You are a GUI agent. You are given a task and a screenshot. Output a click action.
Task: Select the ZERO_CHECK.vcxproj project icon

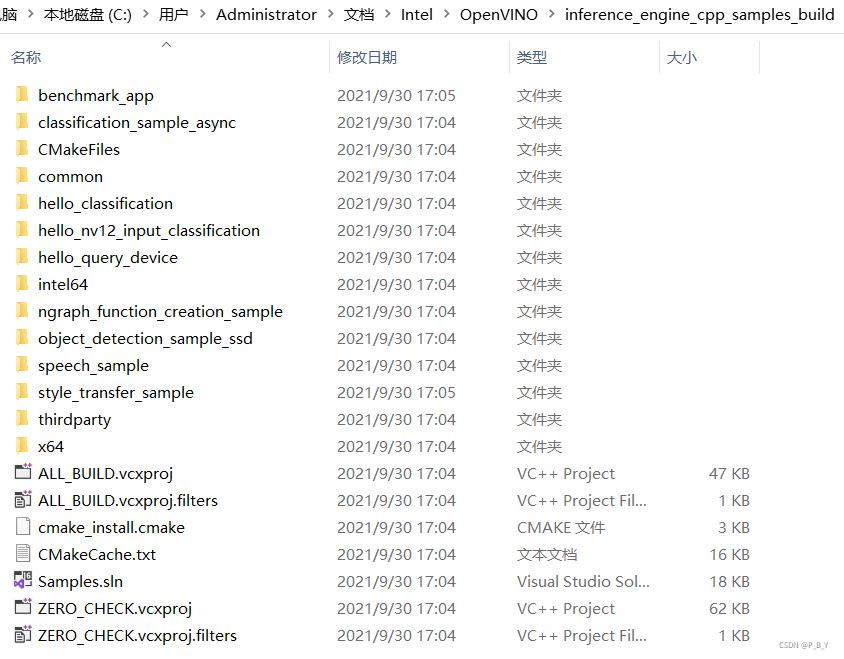(x=23, y=607)
